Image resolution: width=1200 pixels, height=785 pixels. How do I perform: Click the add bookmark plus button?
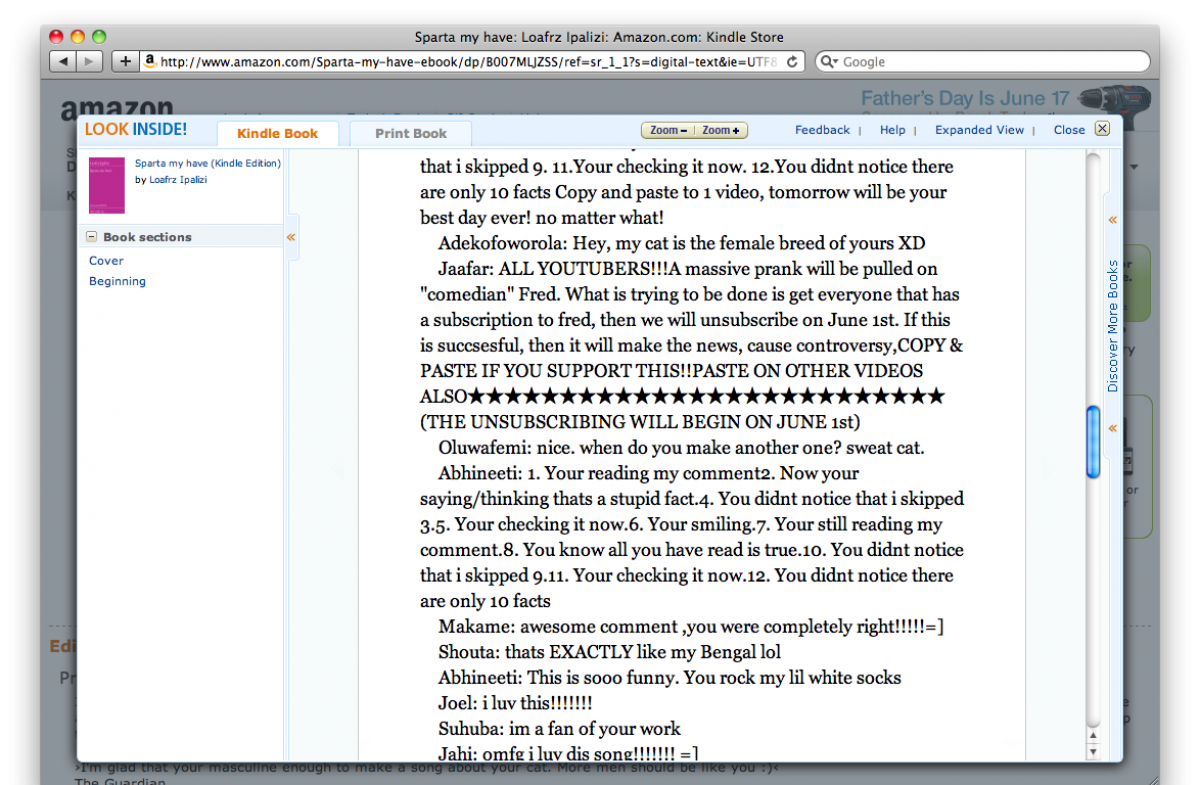point(125,61)
